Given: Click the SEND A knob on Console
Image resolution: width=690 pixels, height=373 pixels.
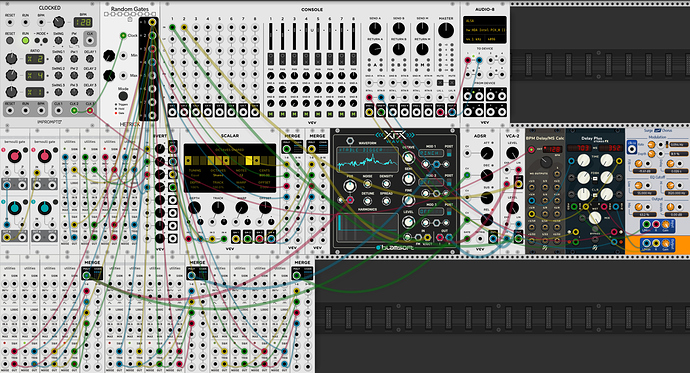Looking at the screenshot, I should point(375,29).
